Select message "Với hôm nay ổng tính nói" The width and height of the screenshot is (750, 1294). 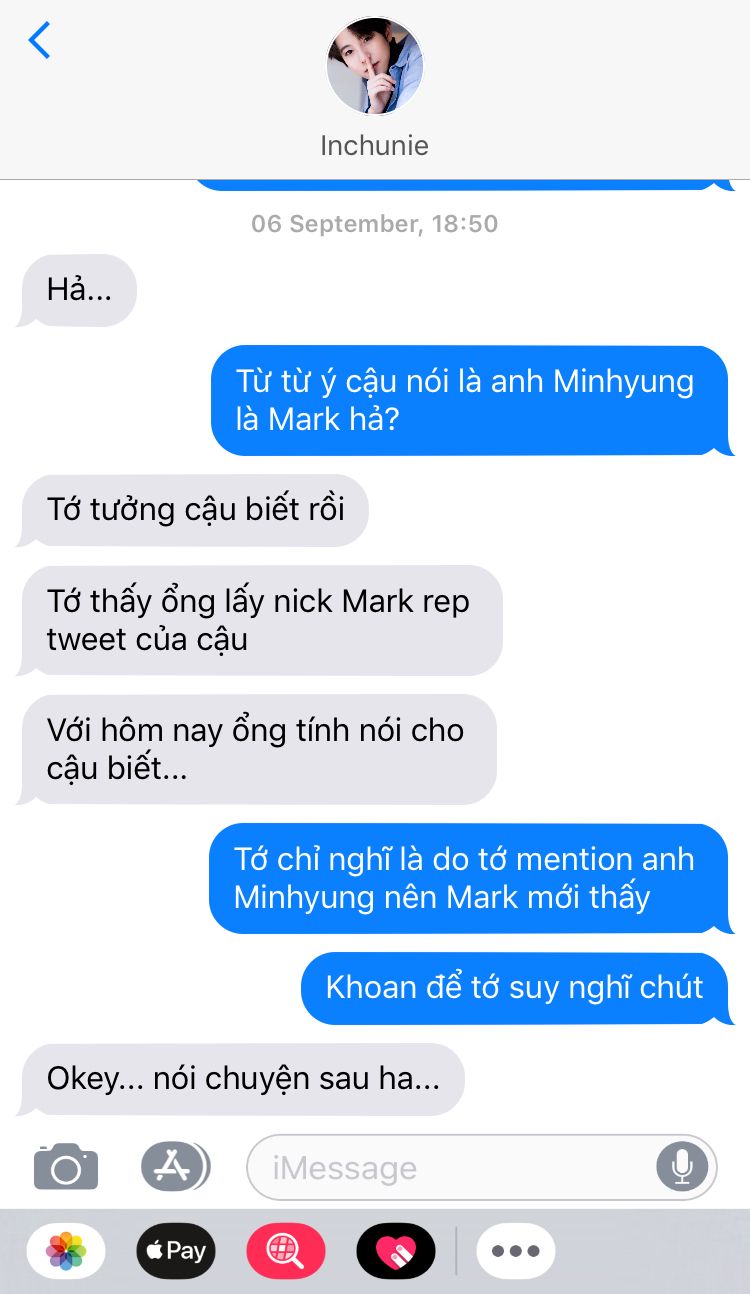pyautogui.click(x=256, y=749)
